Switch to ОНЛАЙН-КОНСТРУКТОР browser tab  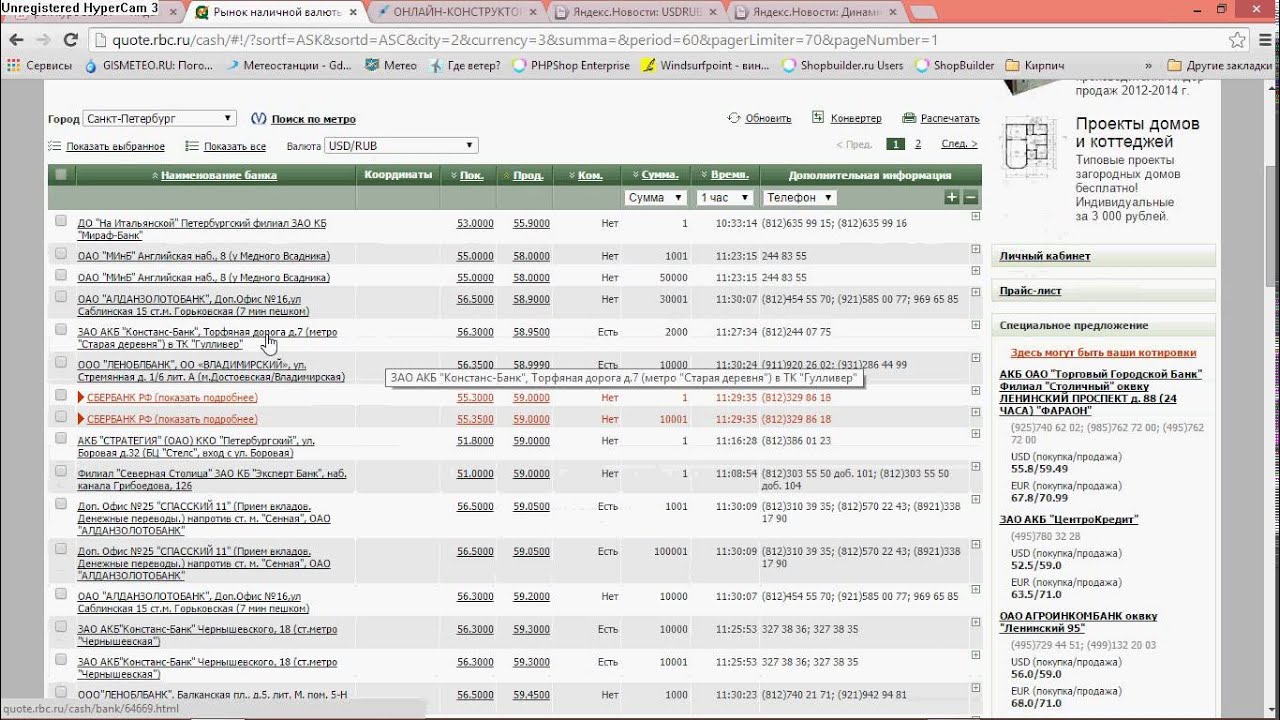pos(455,12)
